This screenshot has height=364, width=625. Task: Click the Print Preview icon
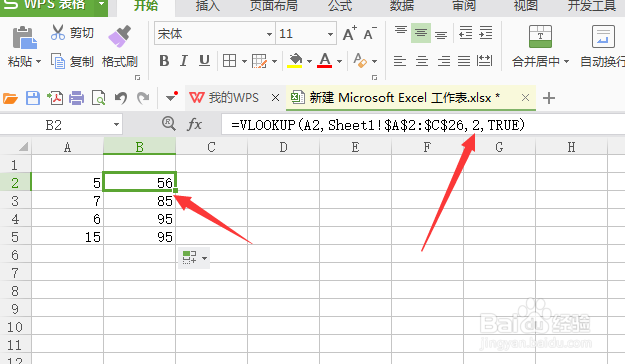98,98
